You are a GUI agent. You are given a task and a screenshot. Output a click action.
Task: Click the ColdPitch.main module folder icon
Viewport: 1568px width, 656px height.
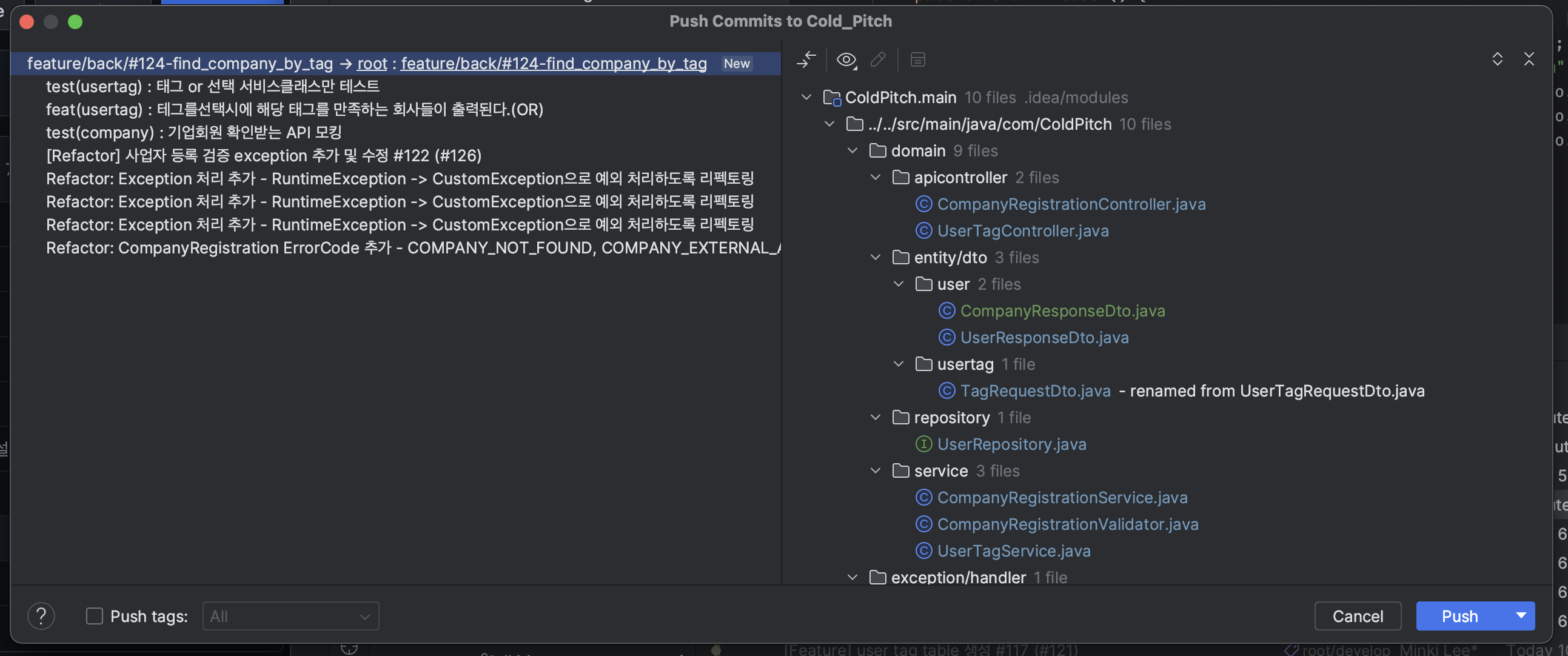831,98
